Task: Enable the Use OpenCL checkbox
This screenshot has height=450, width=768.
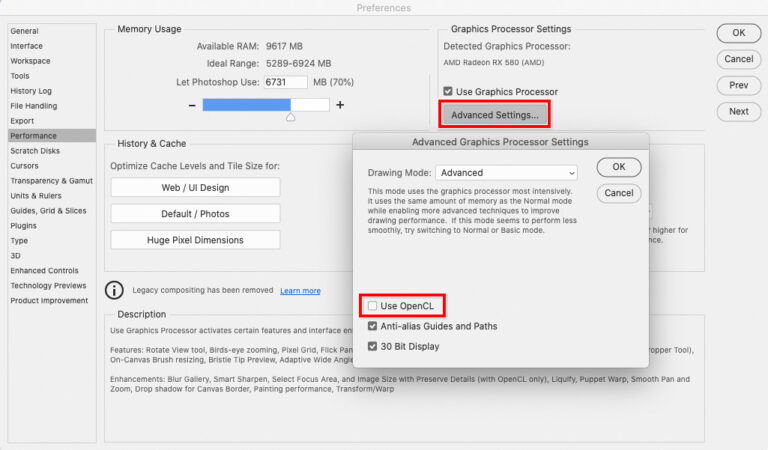Action: pyautogui.click(x=373, y=306)
